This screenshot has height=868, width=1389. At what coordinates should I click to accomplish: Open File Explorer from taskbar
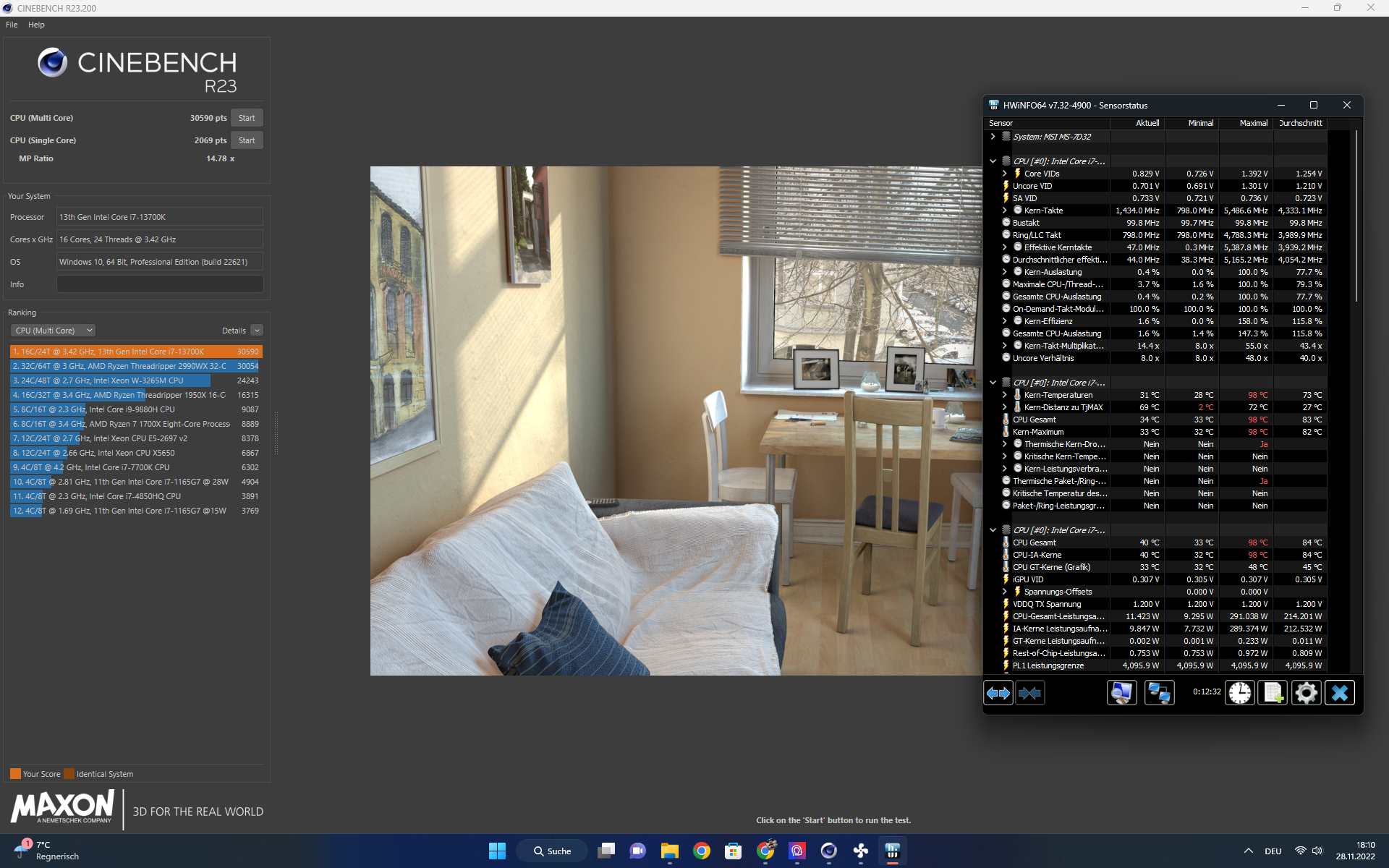point(670,851)
